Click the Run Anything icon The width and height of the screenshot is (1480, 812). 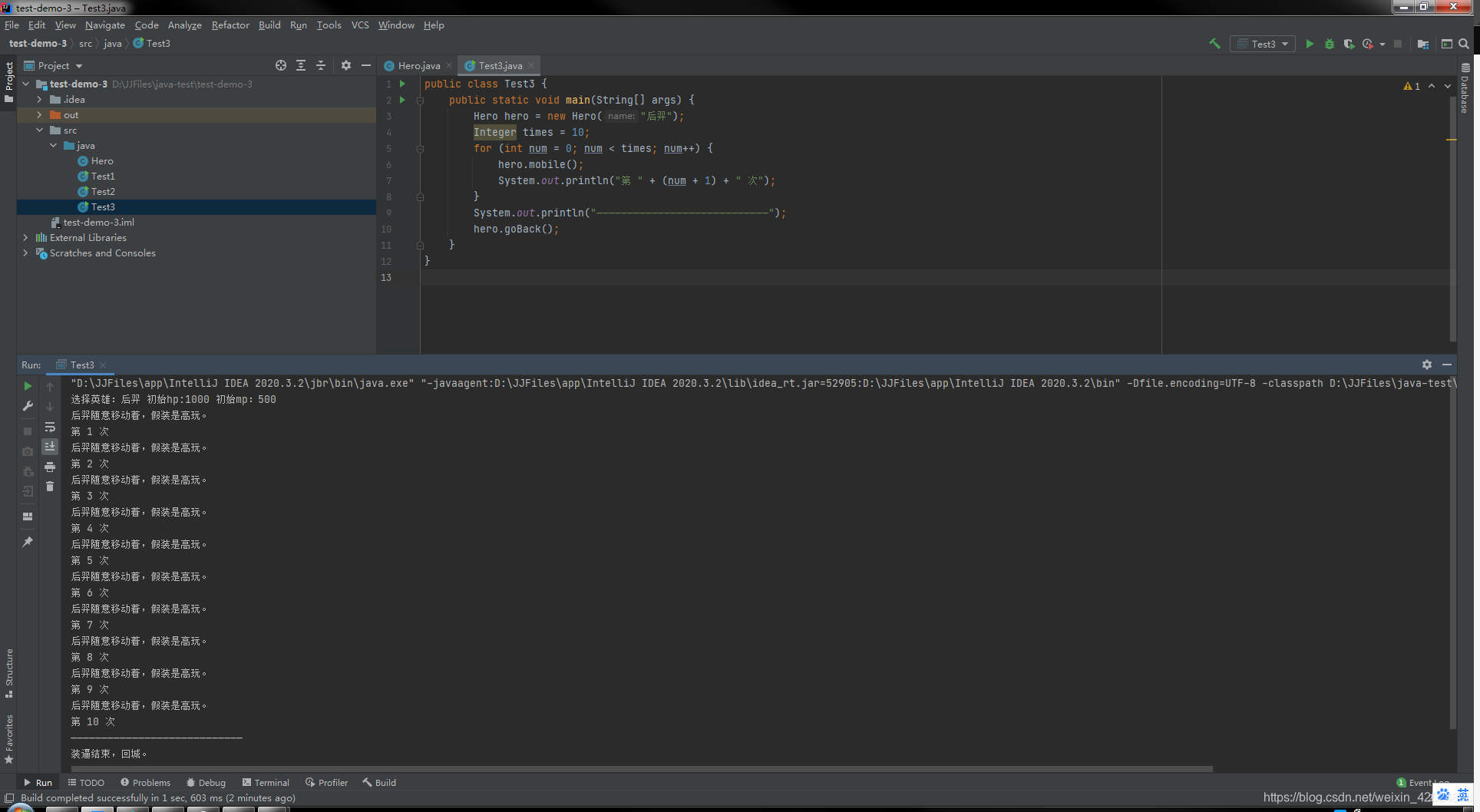click(x=1446, y=44)
